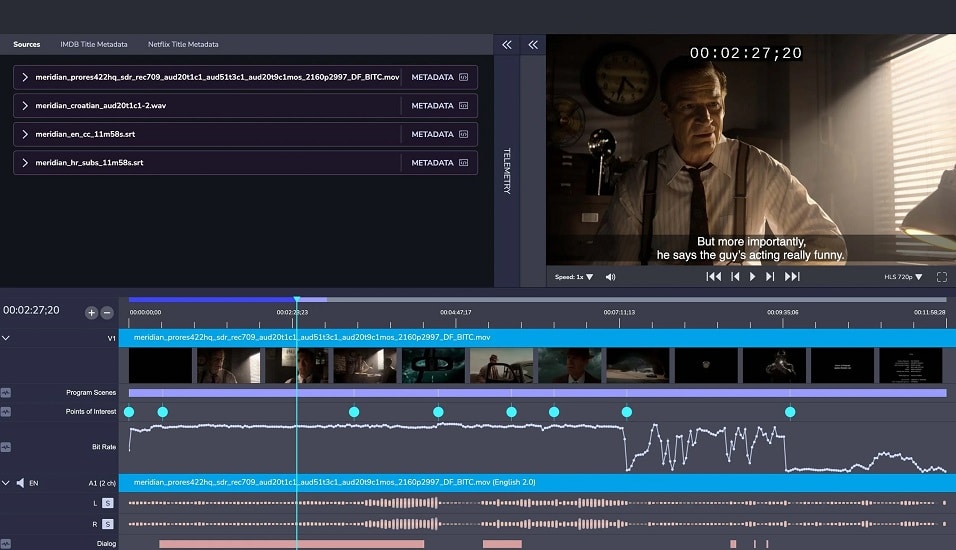Zoom out the timeline with minus button
Viewport: 956px width, 550px height.
(x=107, y=313)
